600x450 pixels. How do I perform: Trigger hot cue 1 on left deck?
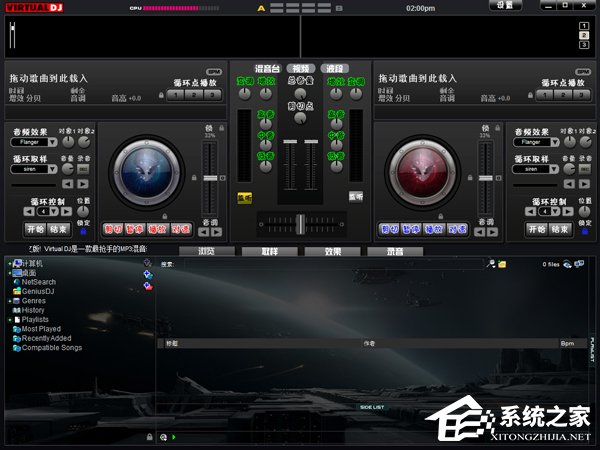coord(176,95)
